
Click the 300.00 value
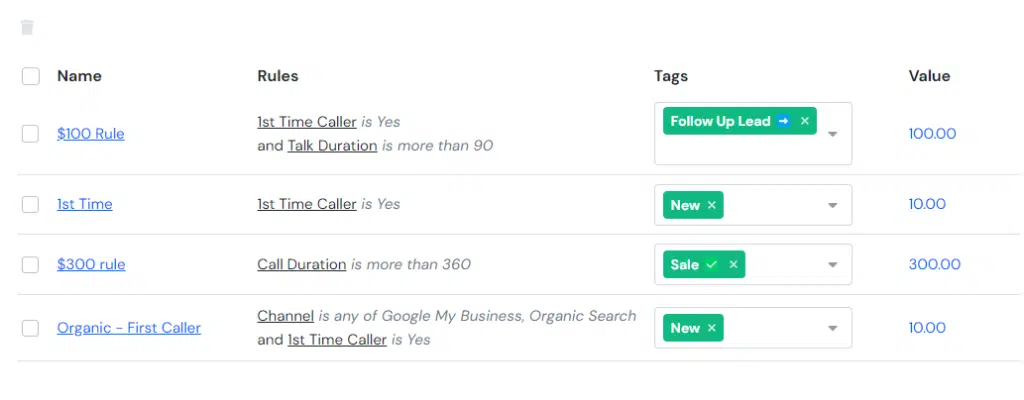pos(935,265)
